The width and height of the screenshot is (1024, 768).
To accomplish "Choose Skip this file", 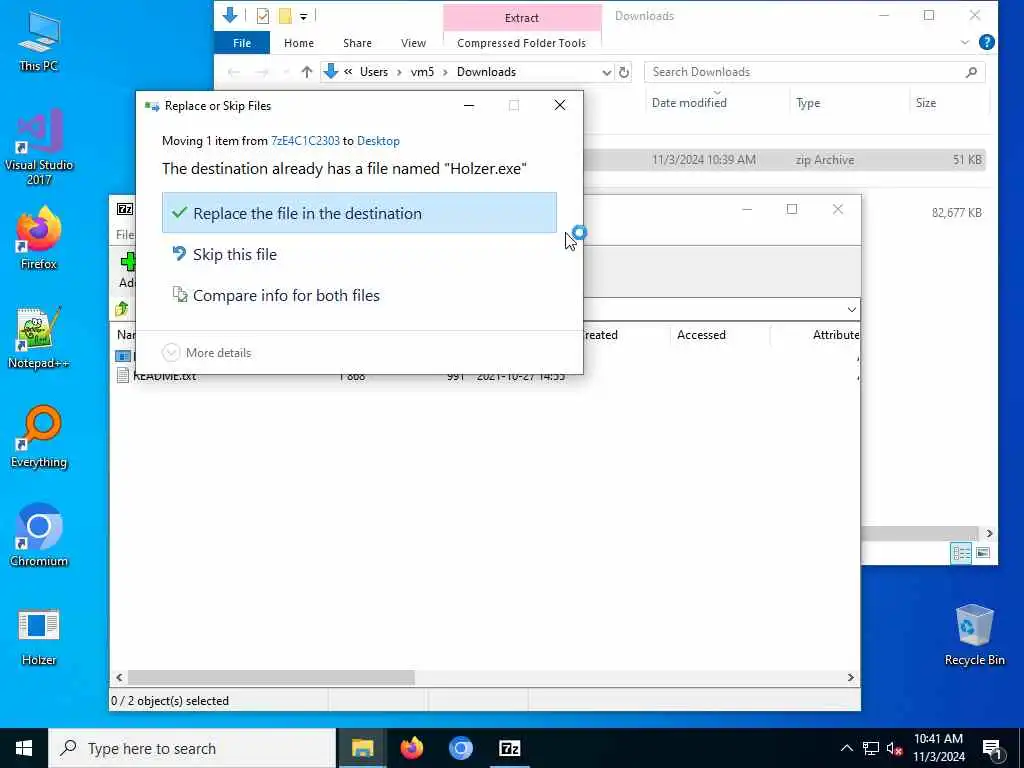I will click(x=359, y=254).
